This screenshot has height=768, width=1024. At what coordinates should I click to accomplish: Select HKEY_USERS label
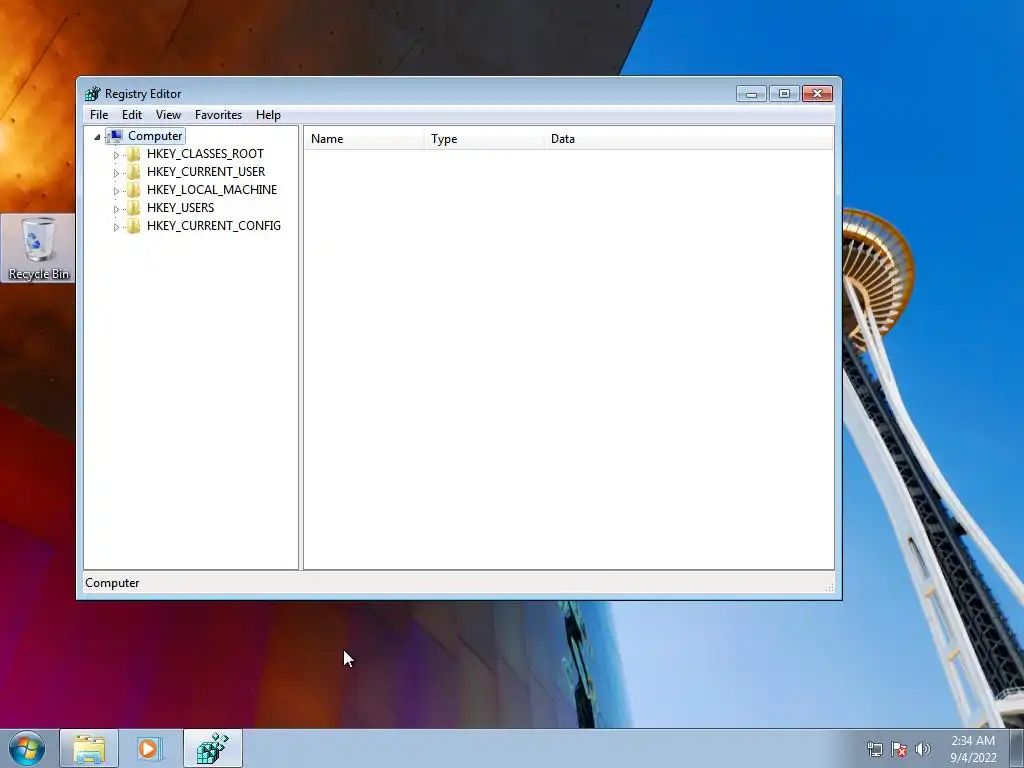(x=180, y=208)
